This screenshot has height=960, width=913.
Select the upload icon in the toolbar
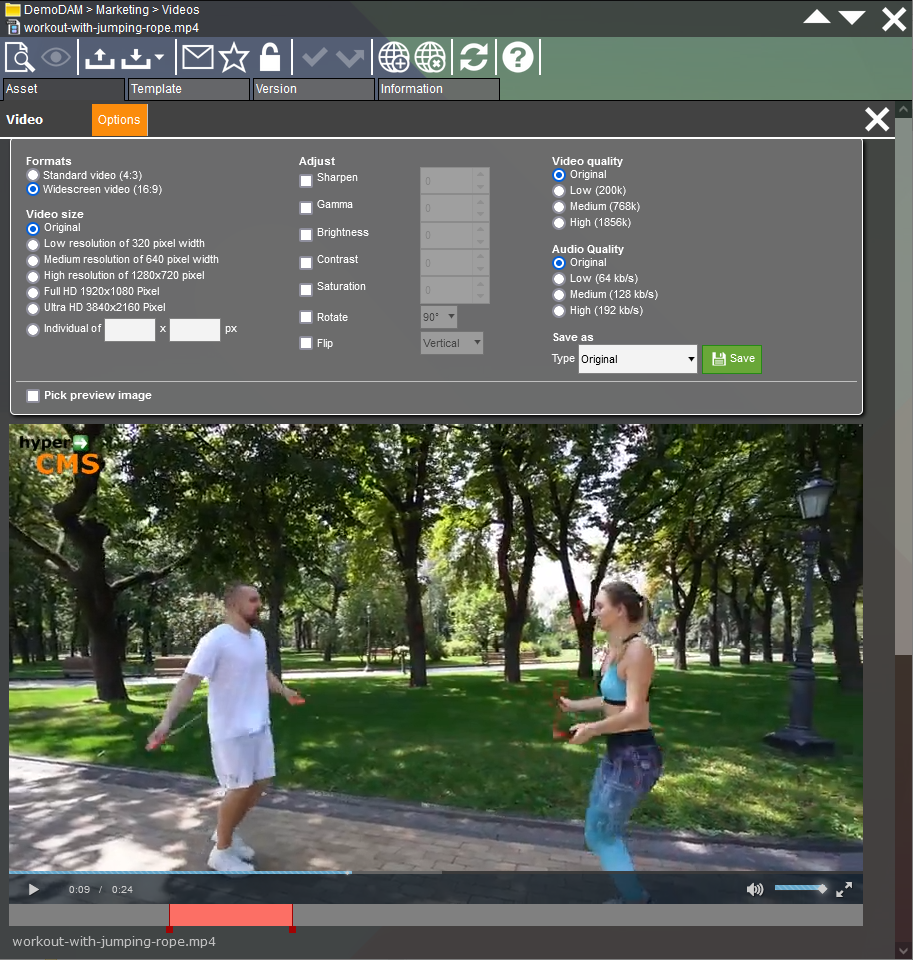[x=99, y=57]
